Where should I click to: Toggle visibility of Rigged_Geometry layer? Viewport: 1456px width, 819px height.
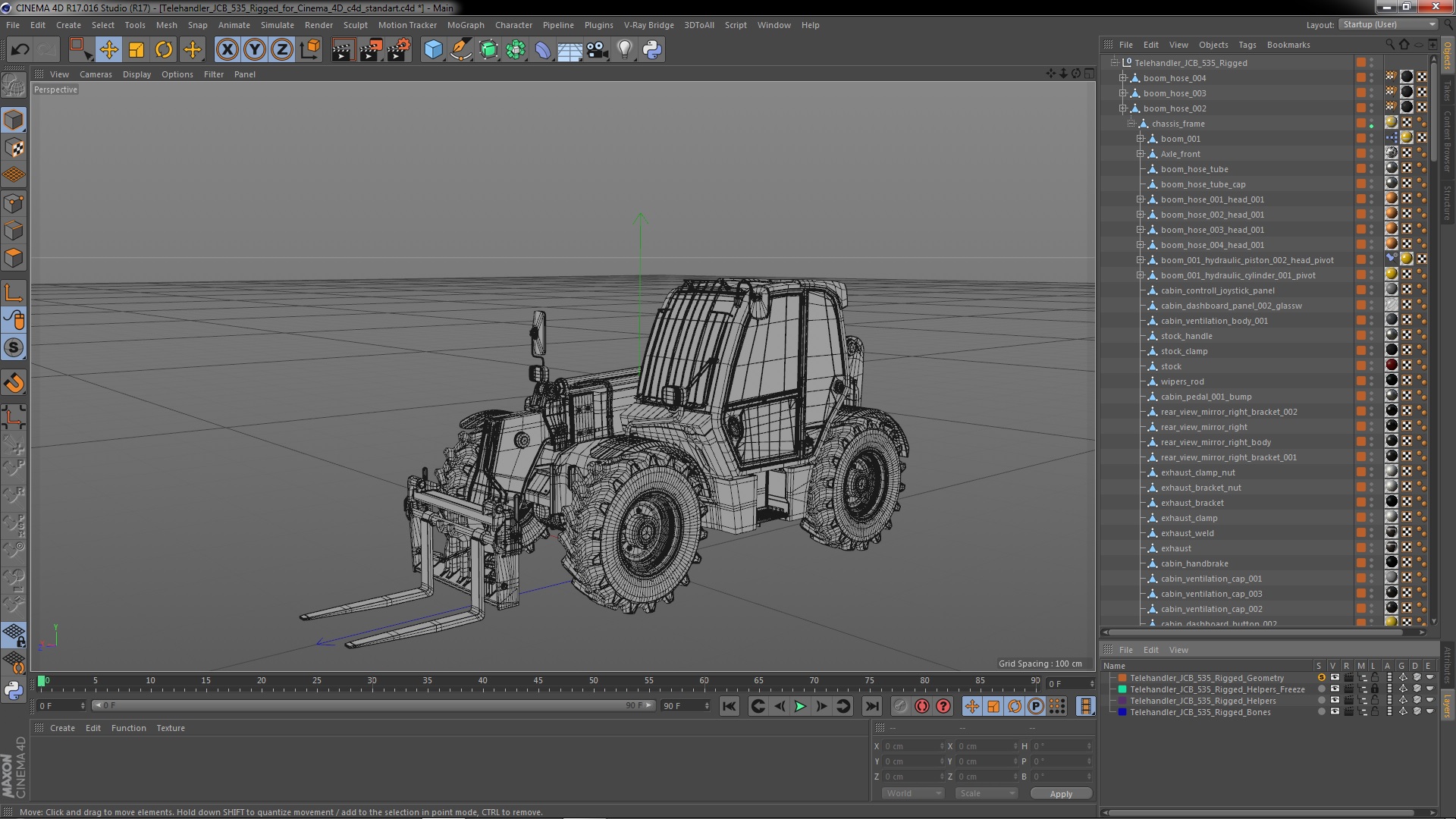(1335, 678)
